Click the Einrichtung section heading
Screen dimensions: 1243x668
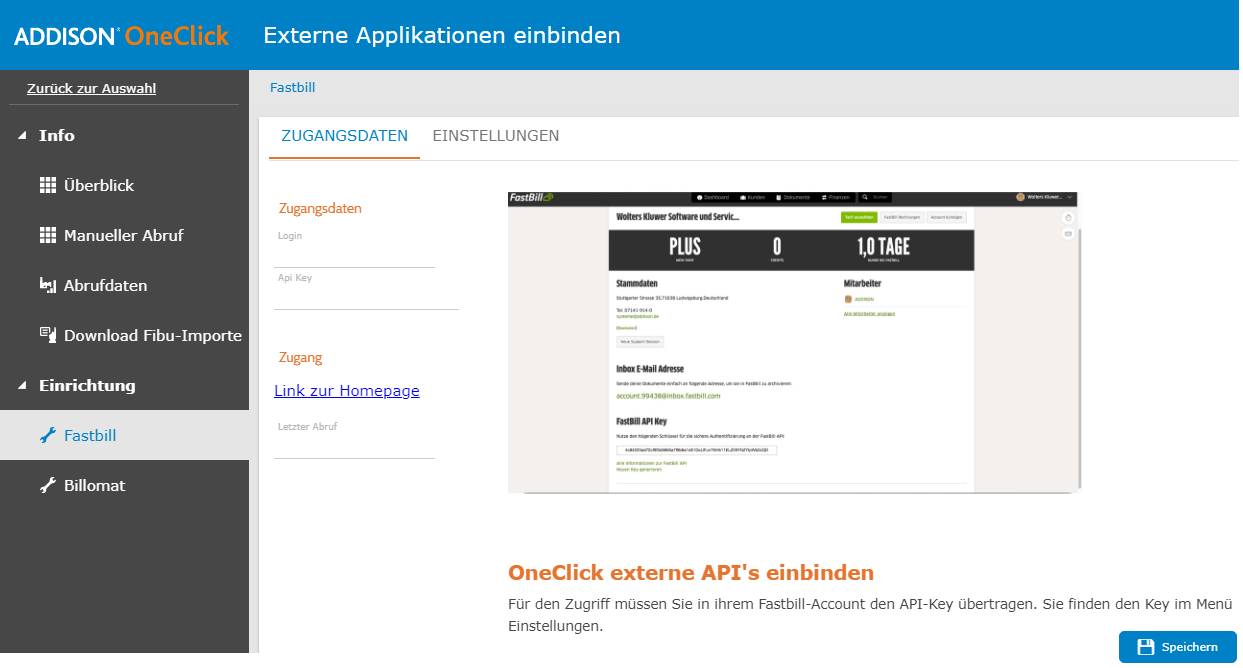pyautogui.click(x=87, y=386)
